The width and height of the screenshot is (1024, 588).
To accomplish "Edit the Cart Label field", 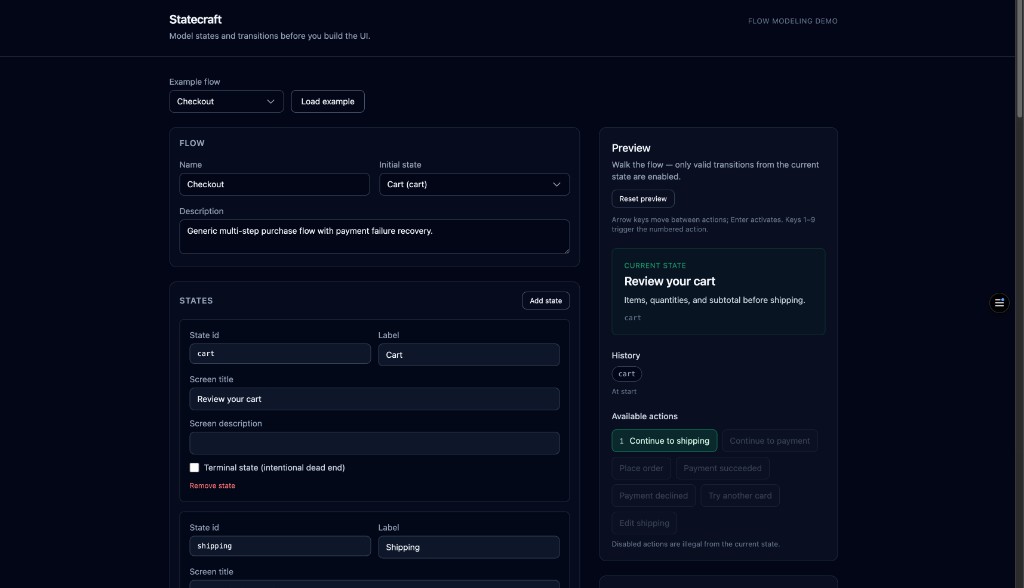I will pos(469,355).
